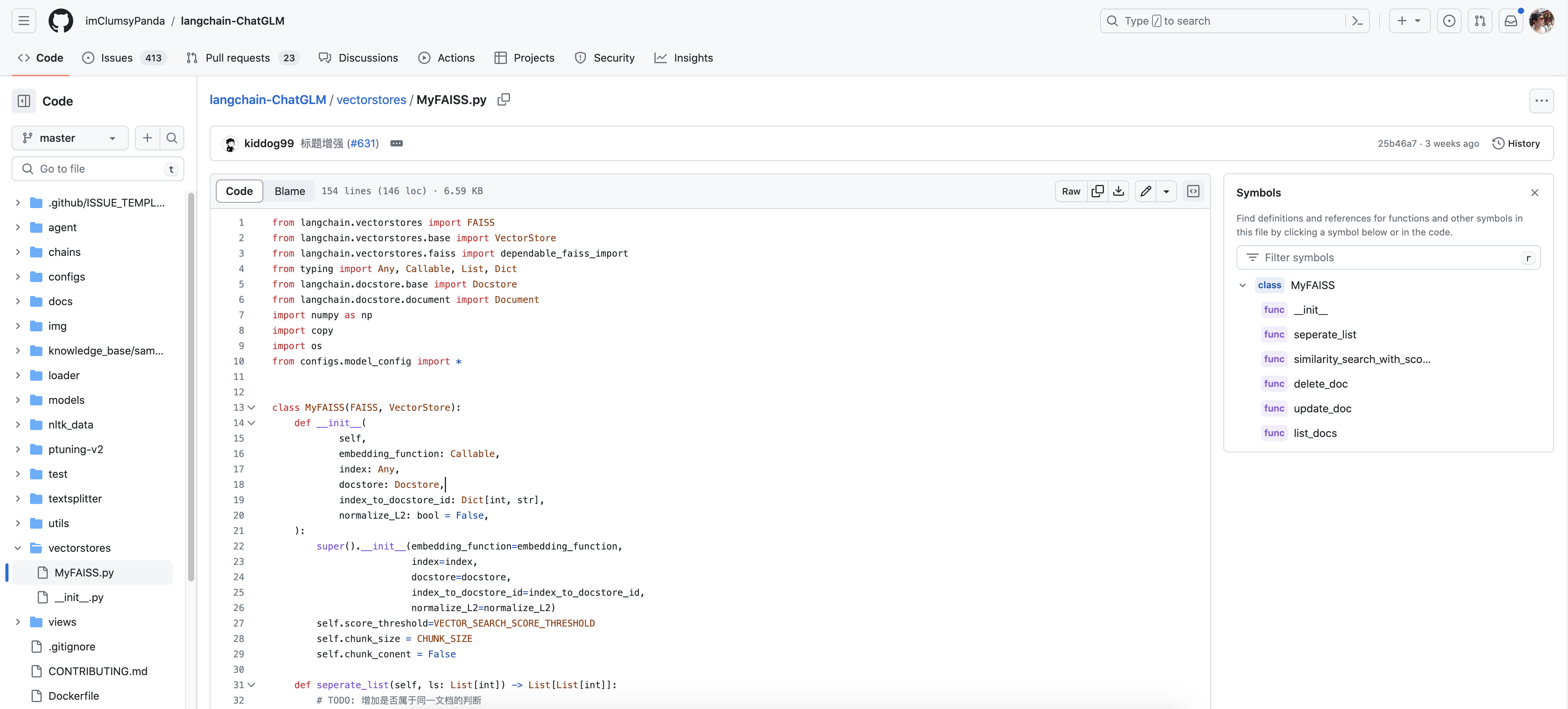Expand the agent folder

click(x=18, y=228)
